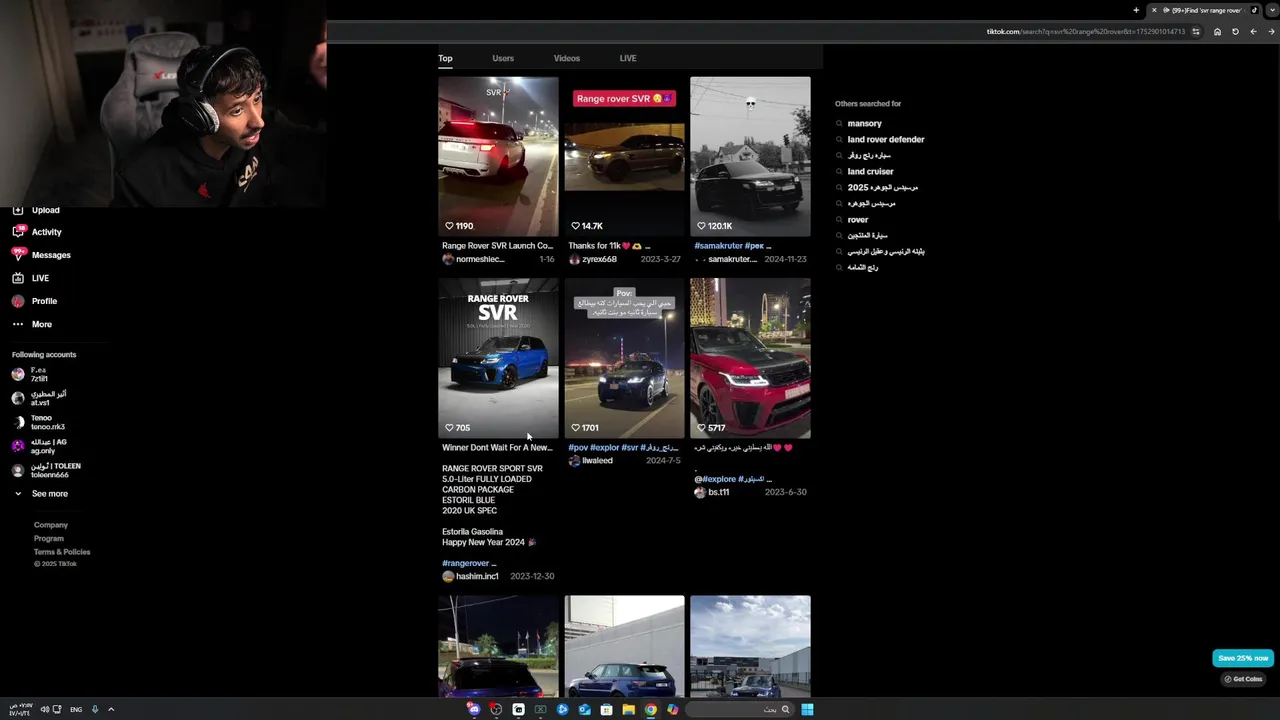
Task: Open File Explorer from the taskbar
Action: click(628, 709)
